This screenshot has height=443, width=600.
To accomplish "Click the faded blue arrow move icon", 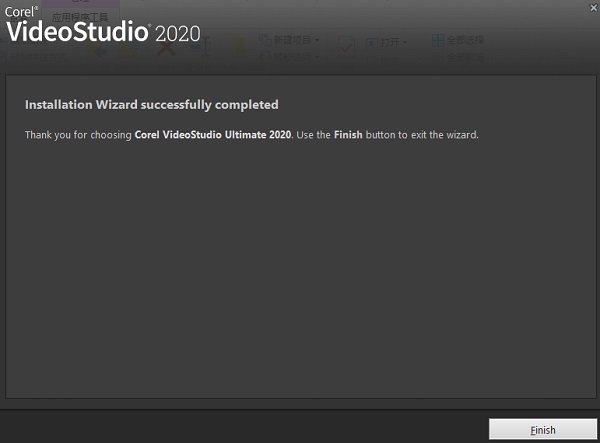I will point(99,51).
